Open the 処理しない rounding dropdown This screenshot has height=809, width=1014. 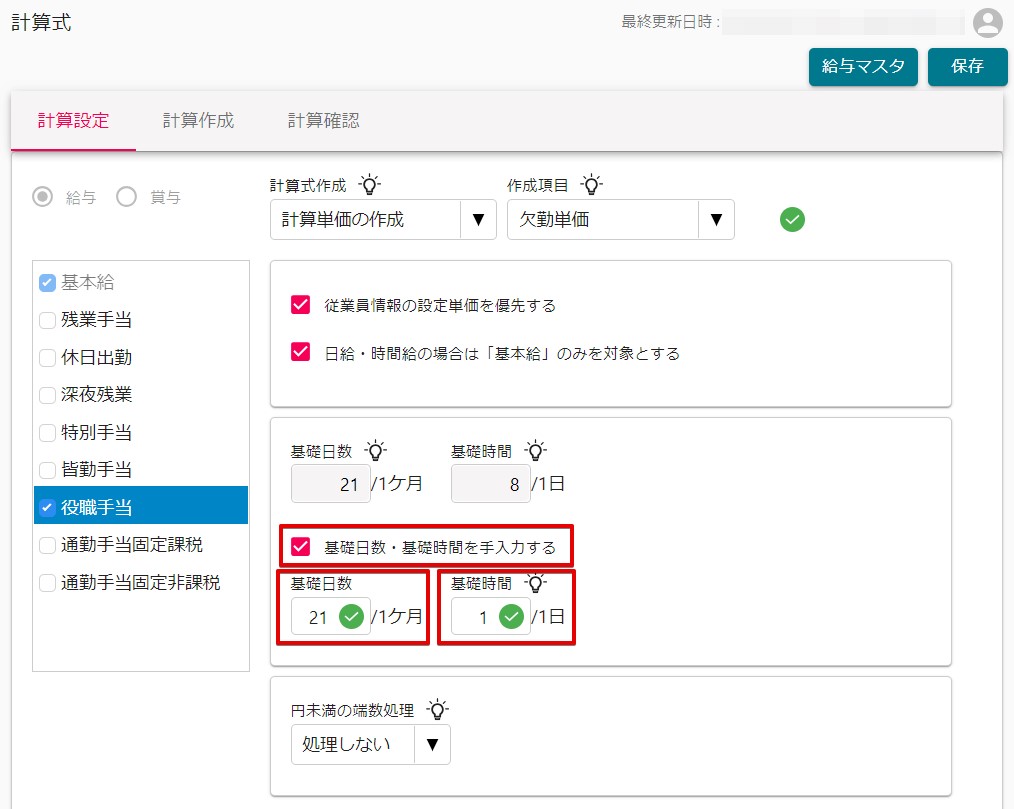coord(371,744)
